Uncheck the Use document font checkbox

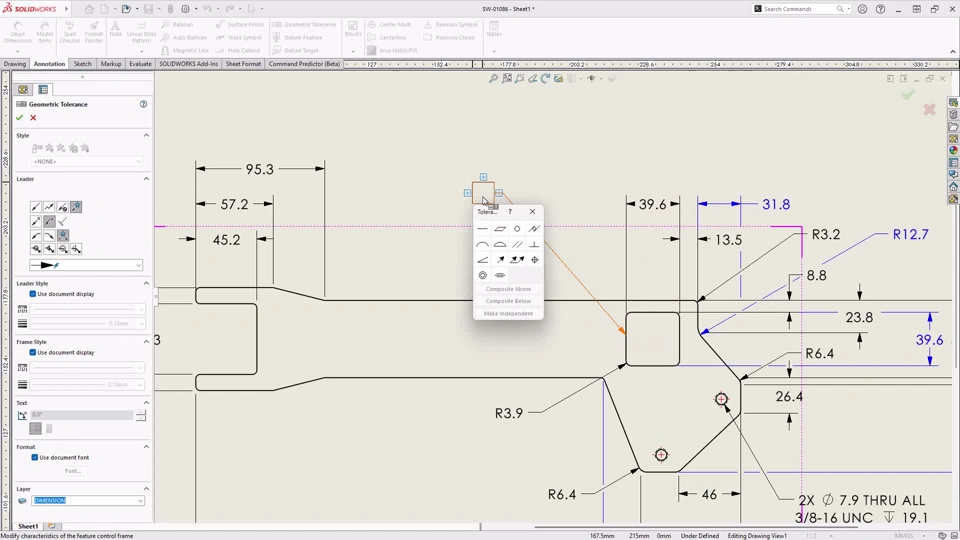35,457
